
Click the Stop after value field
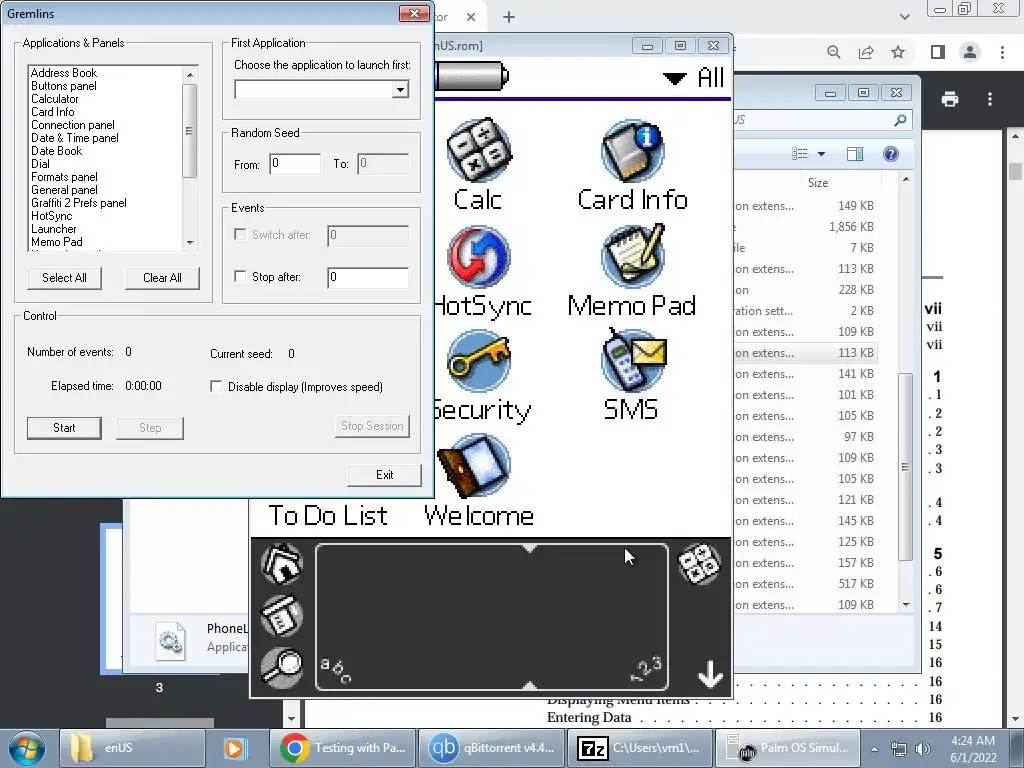click(x=368, y=277)
